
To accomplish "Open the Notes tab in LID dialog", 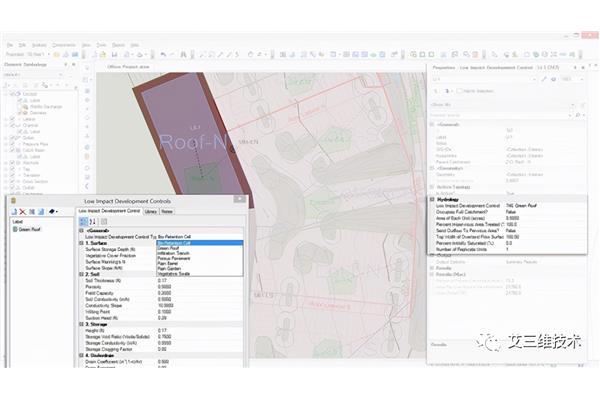I will click(x=167, y=211).
